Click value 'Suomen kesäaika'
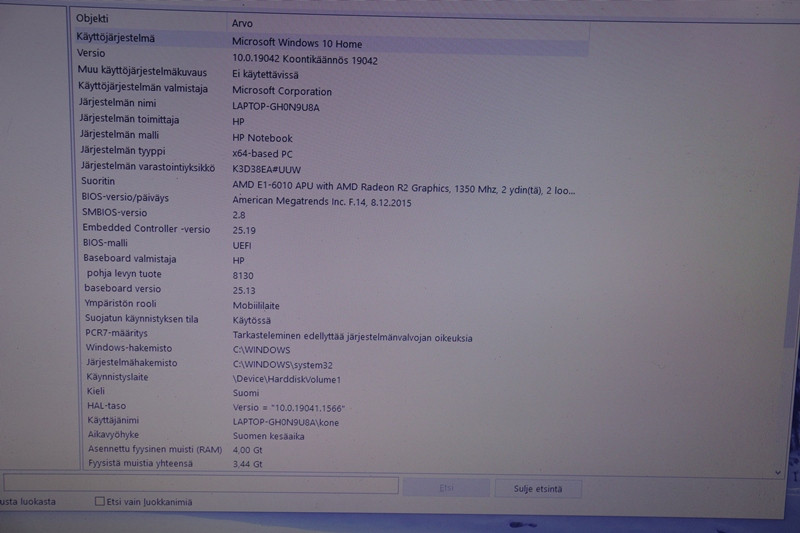This screenshot has width=800, height=533. [268, 436]
